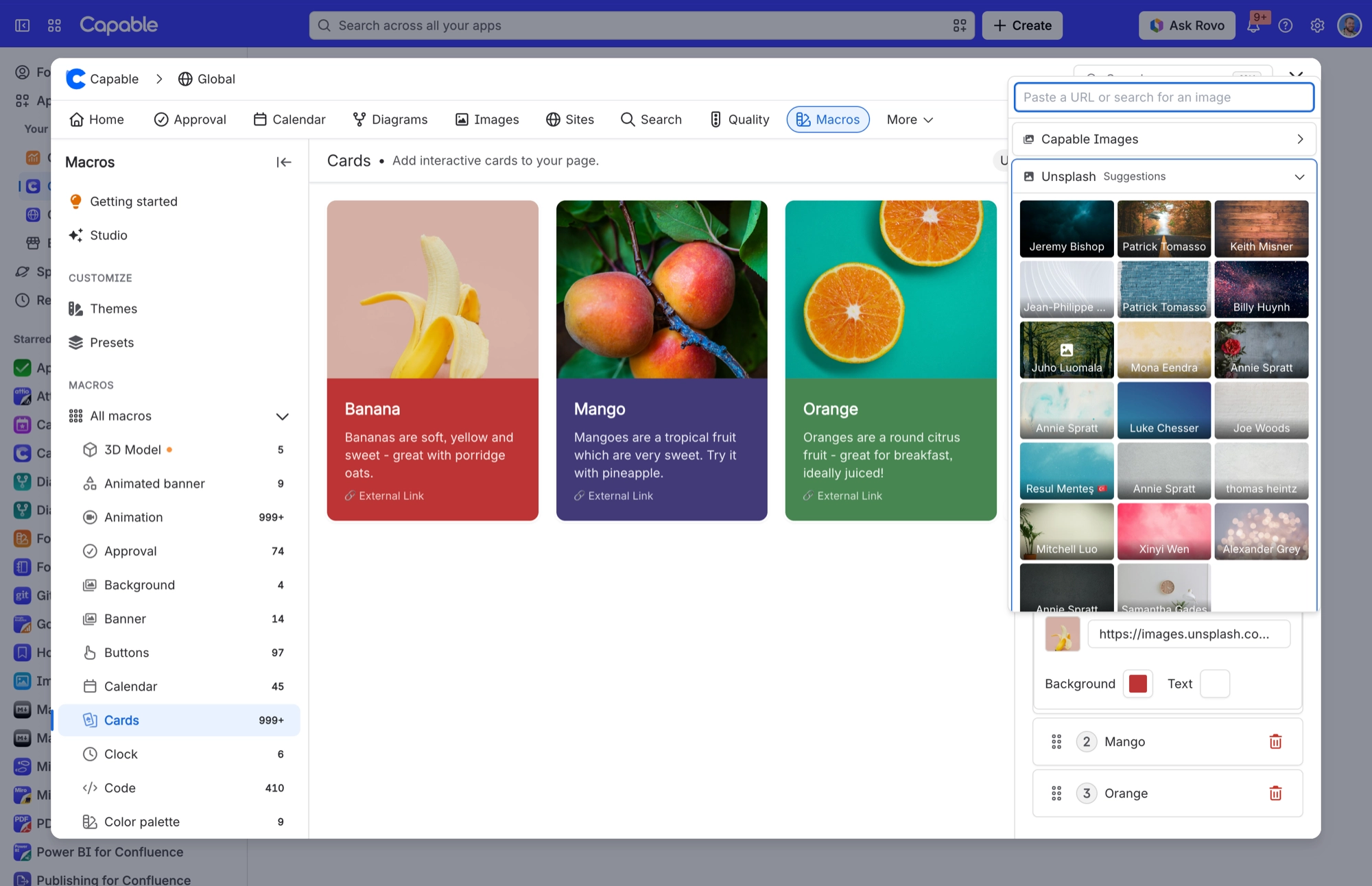This screenshot has height=886, width=1372.
Task: Open Studio in sidebar
Action: [179, 235]
